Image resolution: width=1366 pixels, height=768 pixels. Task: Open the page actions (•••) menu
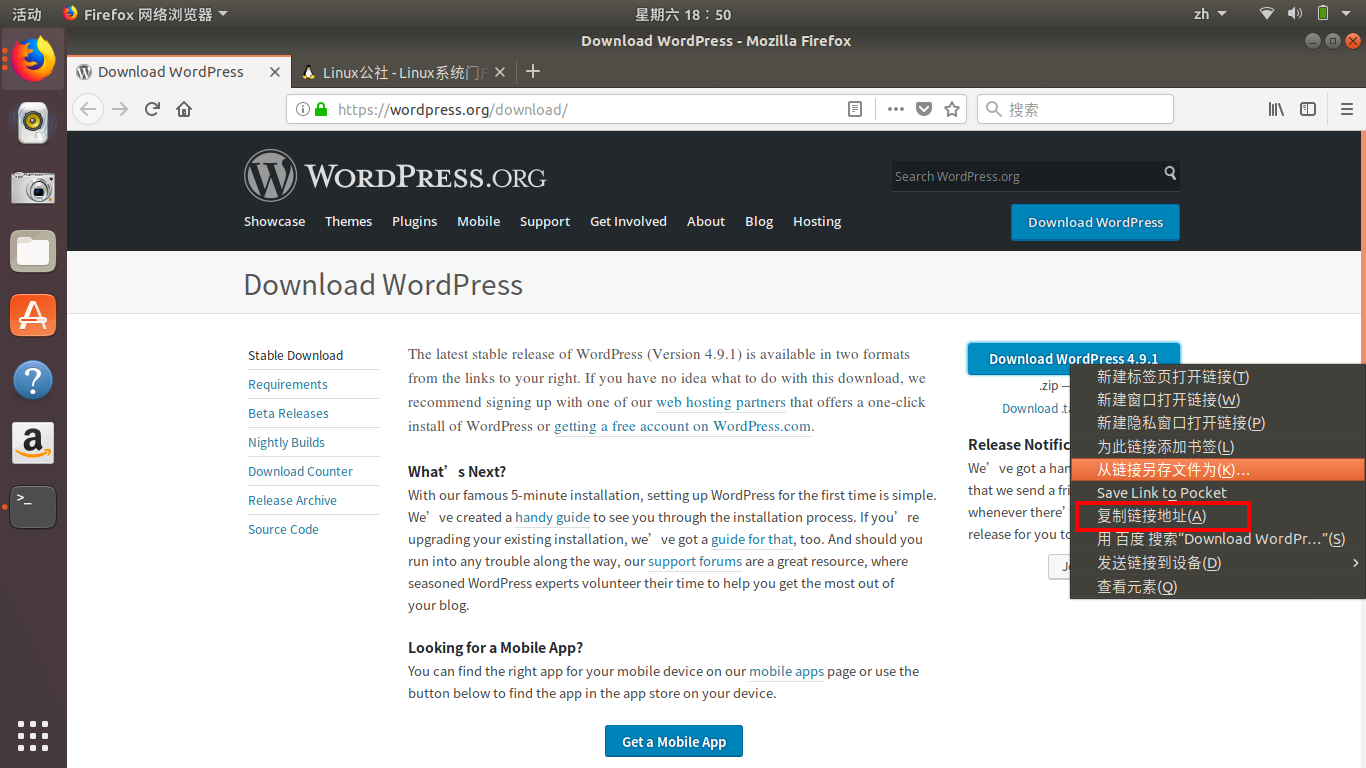(895, 109)
